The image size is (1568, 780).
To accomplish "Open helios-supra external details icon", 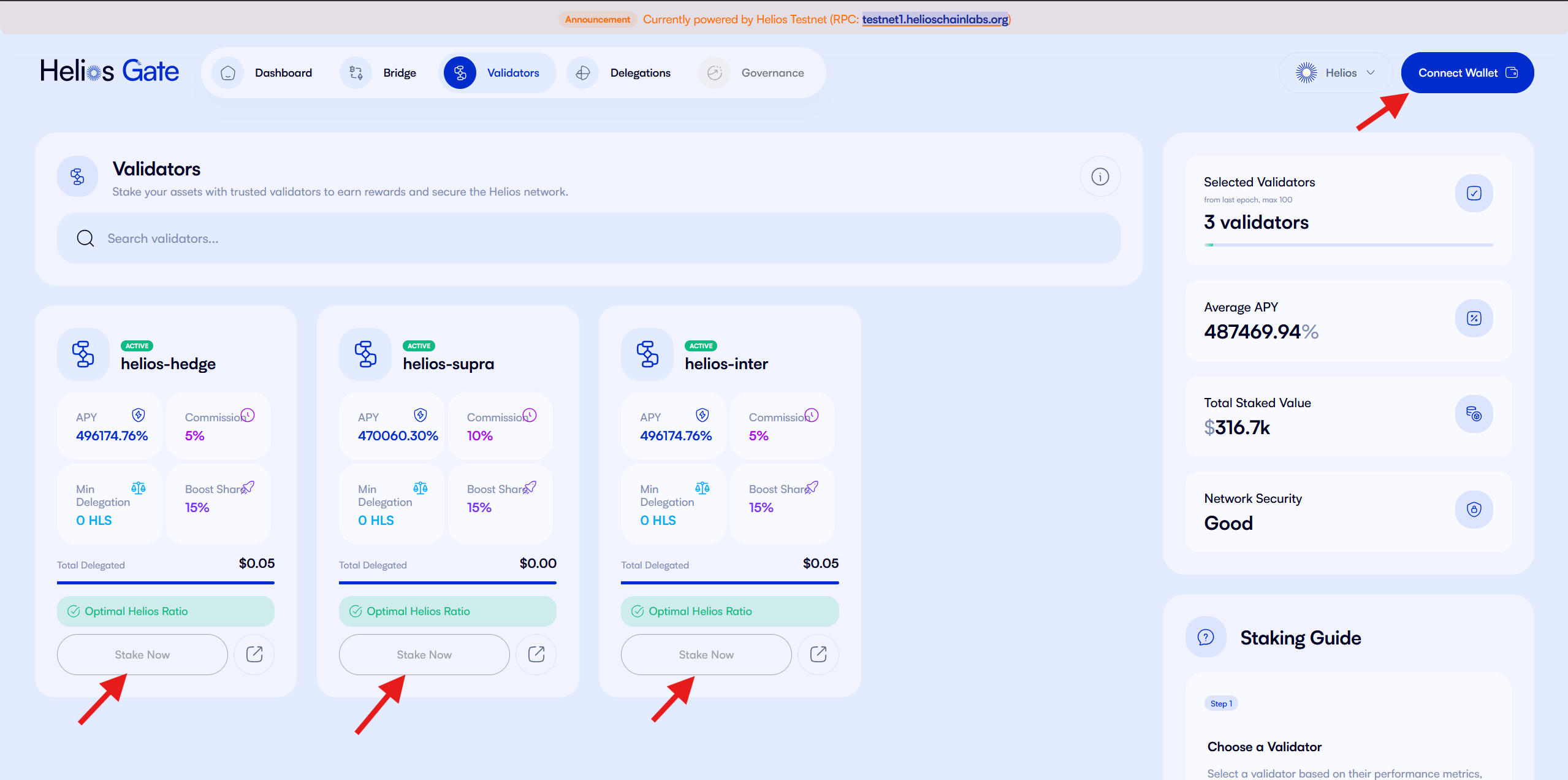I will pos(536,655).
